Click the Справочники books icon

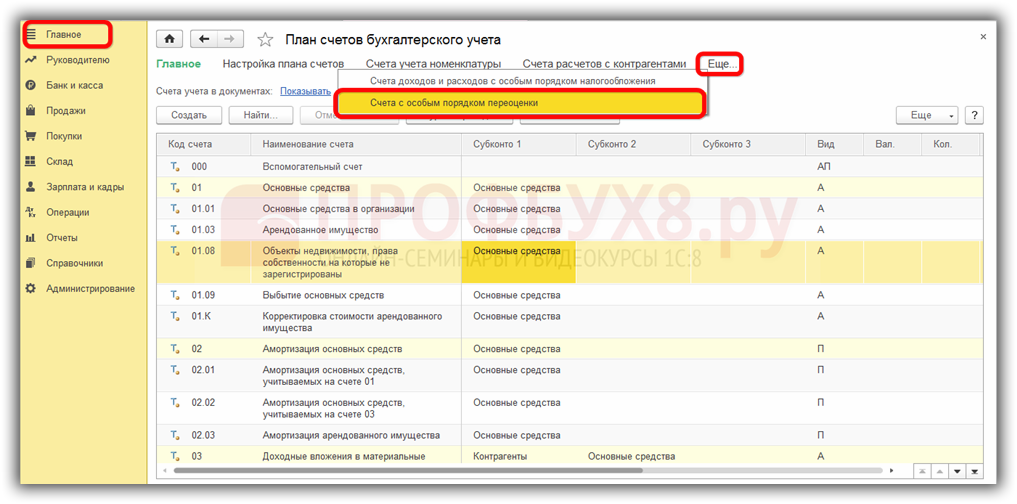(x=30, y=263)
